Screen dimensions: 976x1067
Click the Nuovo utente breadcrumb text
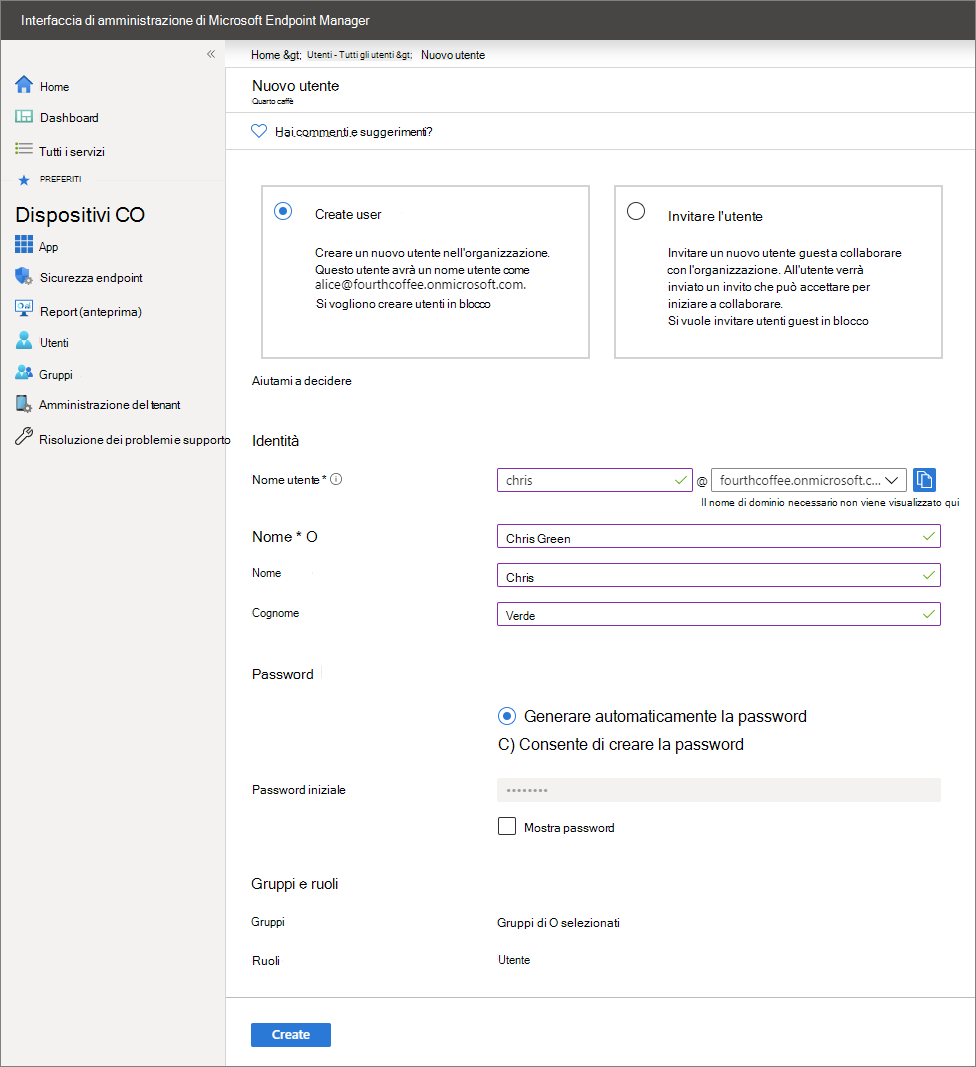[x=453, y=55]
